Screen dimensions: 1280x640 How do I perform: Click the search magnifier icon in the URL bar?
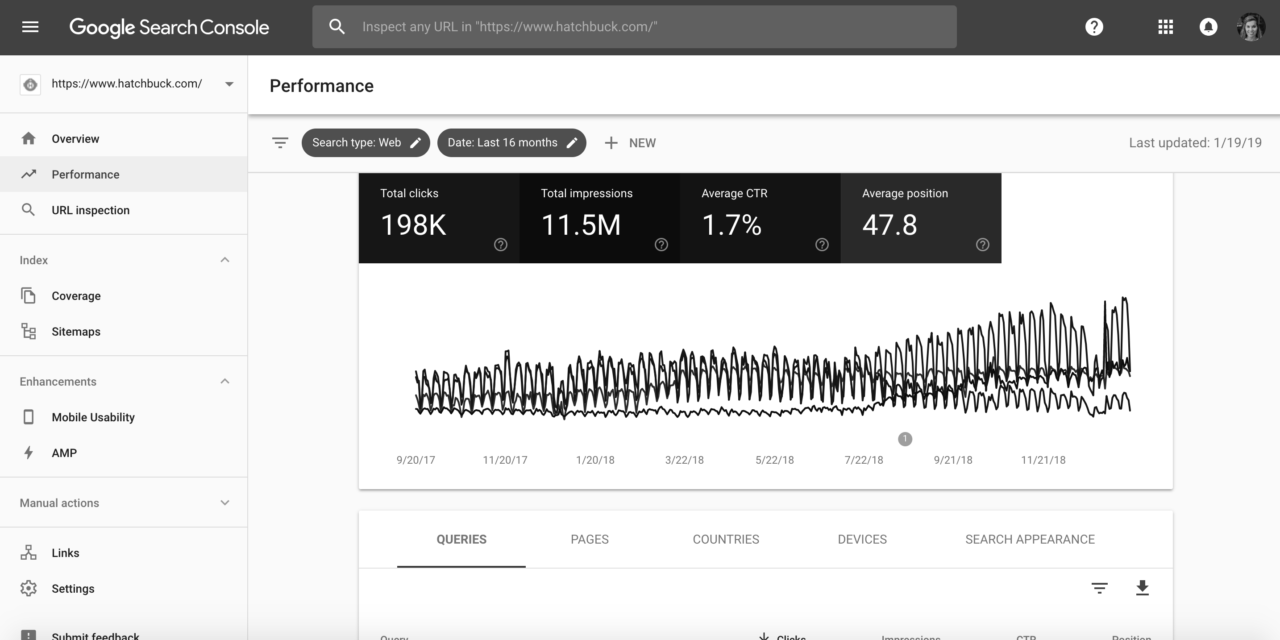[338, 27]
